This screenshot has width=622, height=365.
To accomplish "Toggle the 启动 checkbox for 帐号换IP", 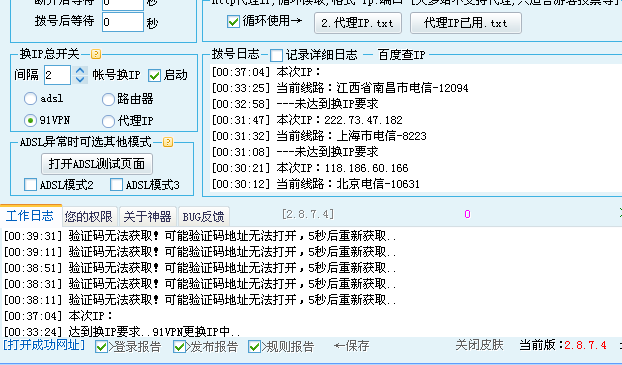I will 154,75.
